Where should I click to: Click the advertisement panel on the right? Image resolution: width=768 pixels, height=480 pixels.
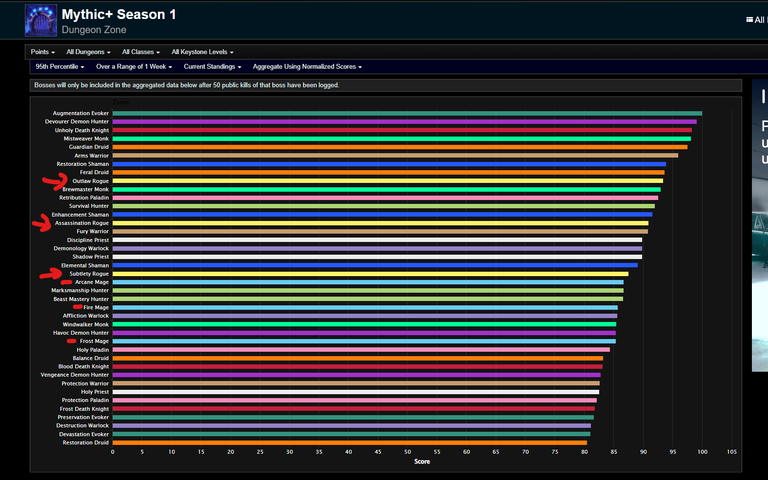(x=760, y=225)
